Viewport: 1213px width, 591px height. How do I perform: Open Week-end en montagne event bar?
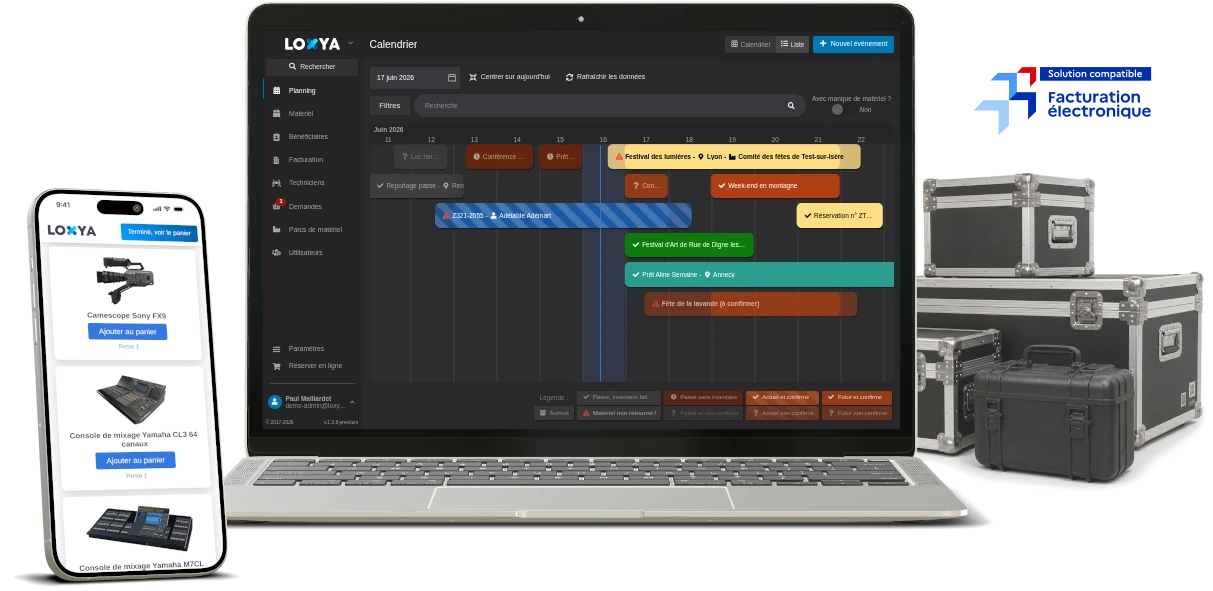775,186
